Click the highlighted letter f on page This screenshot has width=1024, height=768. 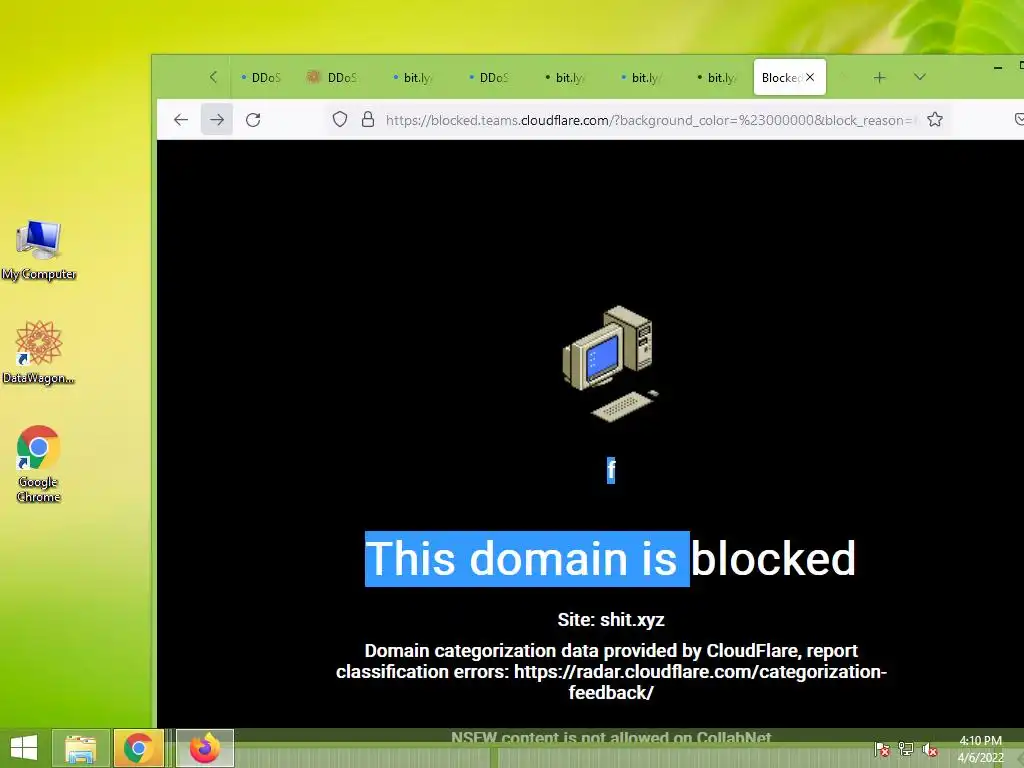[611, 470]
